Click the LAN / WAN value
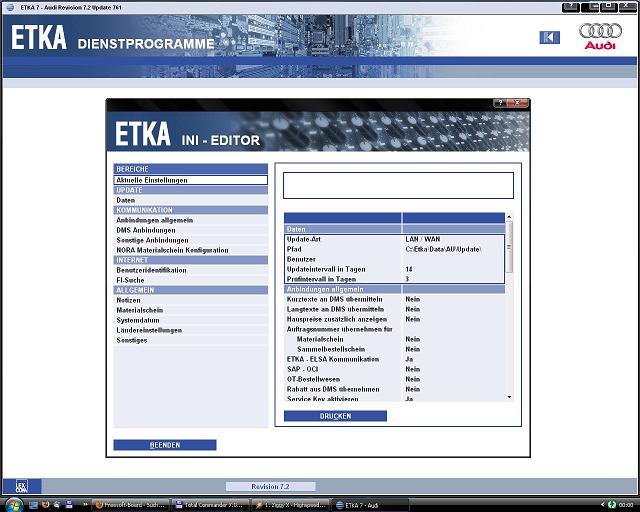640x512 pixels. pos(422,239)
